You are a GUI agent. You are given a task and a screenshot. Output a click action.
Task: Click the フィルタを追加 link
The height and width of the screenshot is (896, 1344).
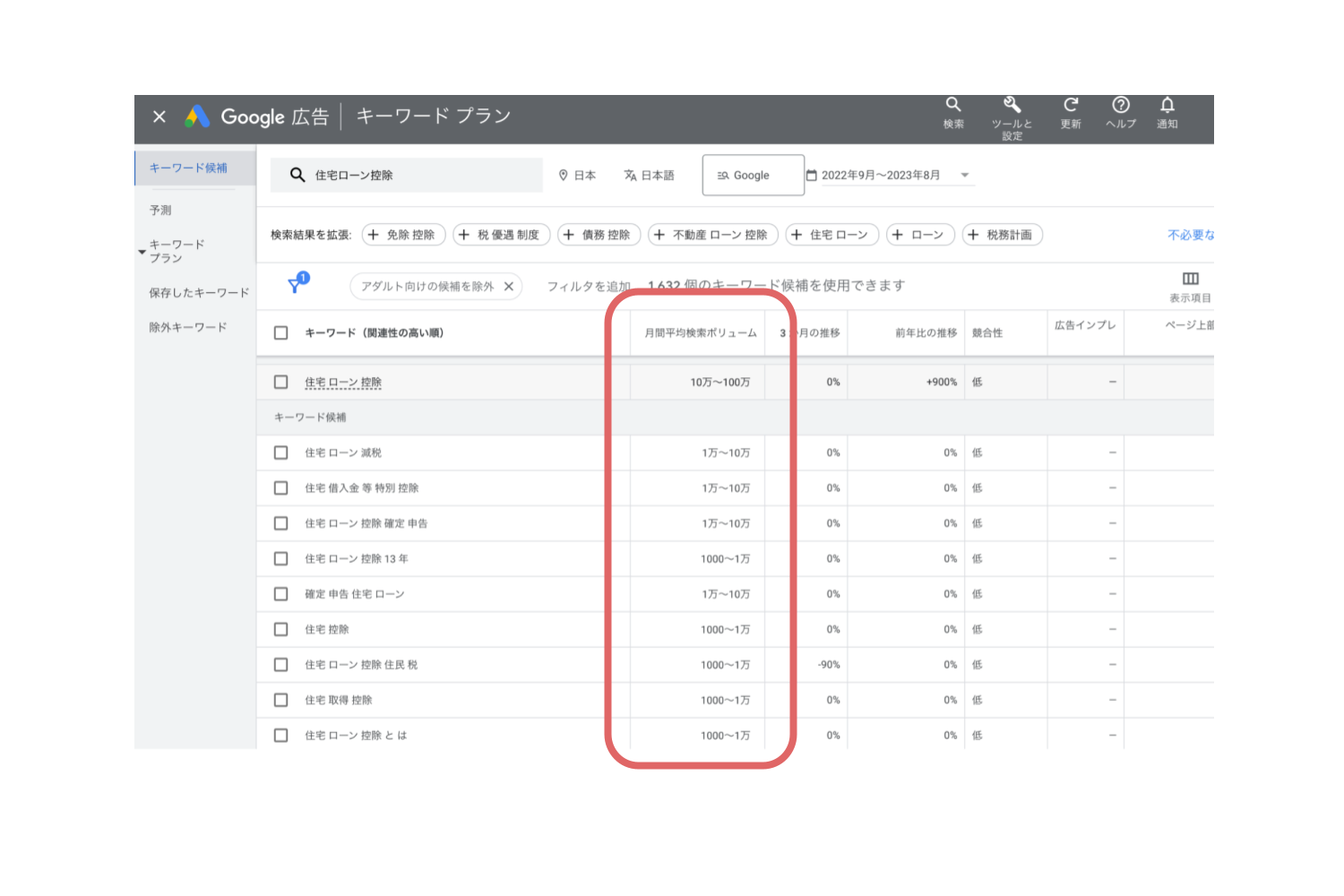pyautogui.click(x=591, y=285)
